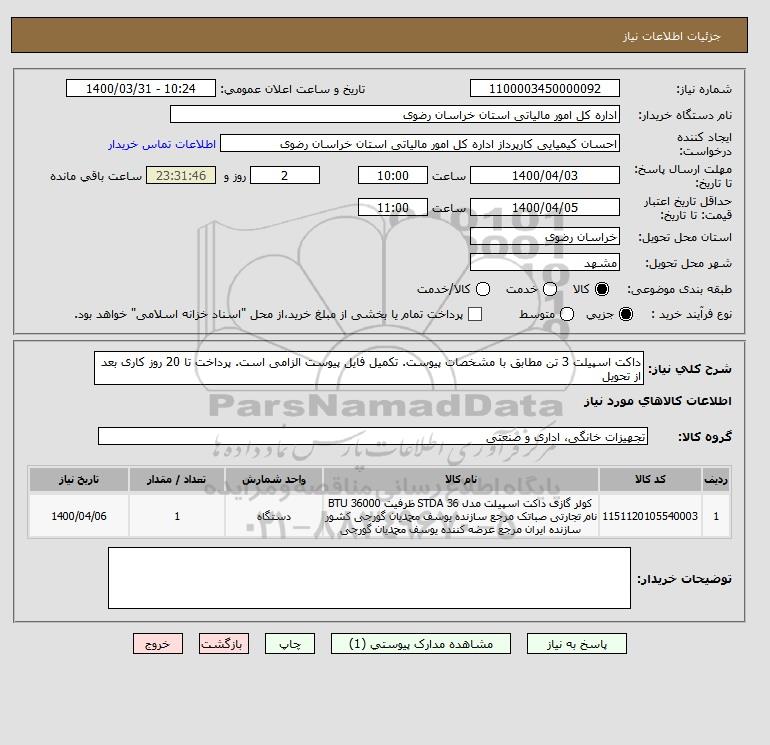Click the خروج exit button
This screenshot has height=745, width=770.
pos(158,644)
